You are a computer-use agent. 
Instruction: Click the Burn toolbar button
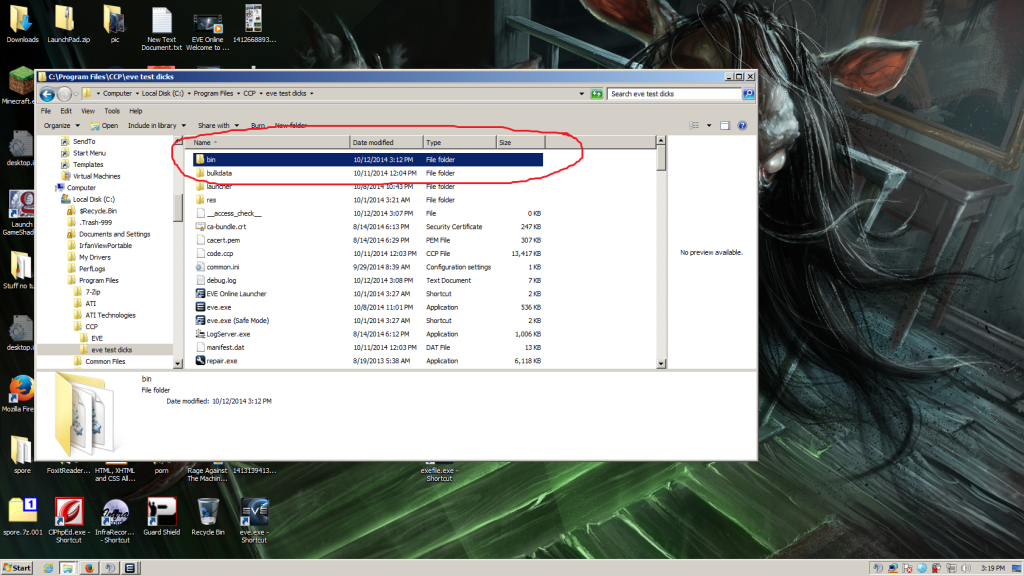(258, 125)
